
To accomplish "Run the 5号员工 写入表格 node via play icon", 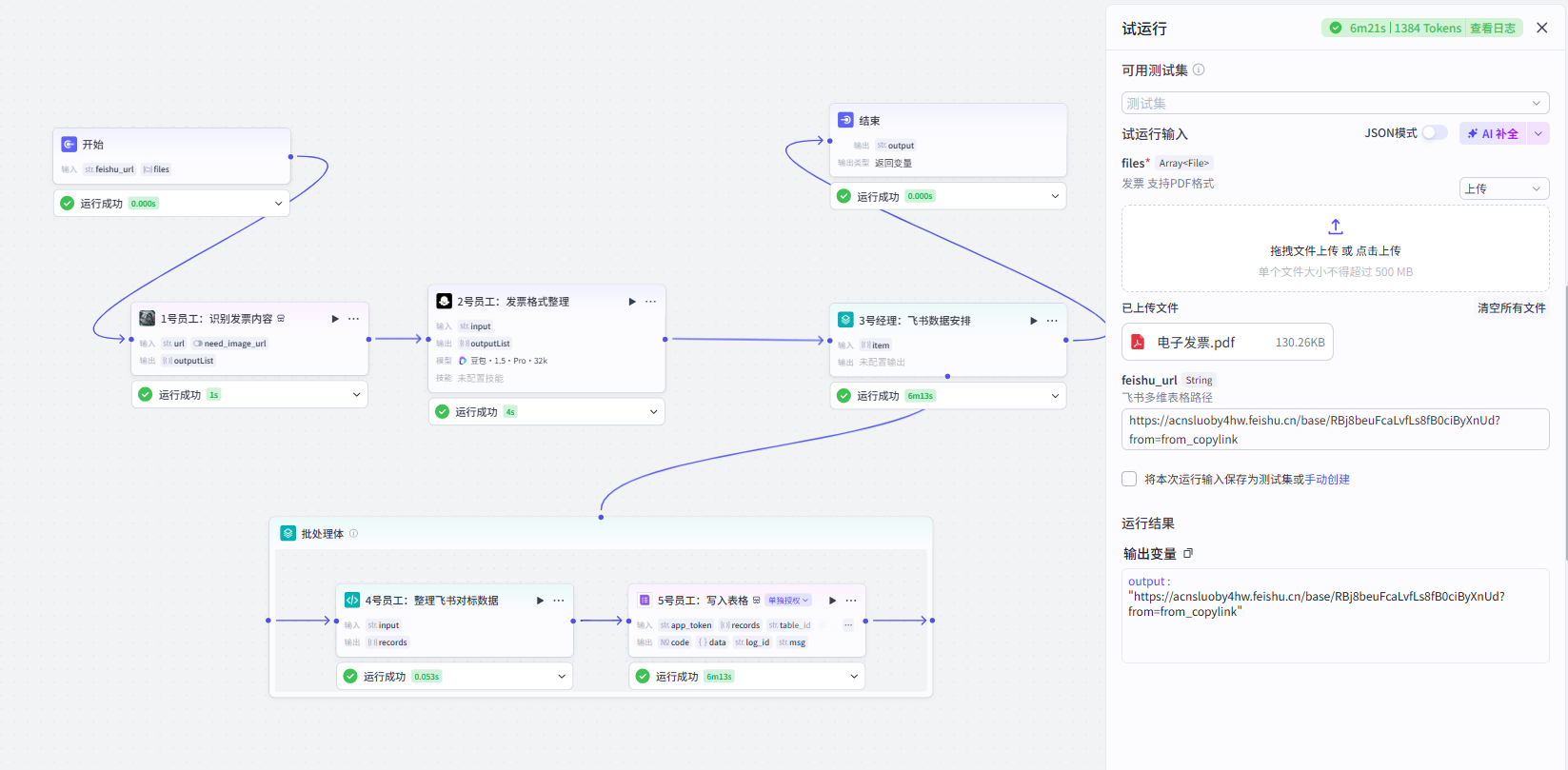I will coord(832,601).
